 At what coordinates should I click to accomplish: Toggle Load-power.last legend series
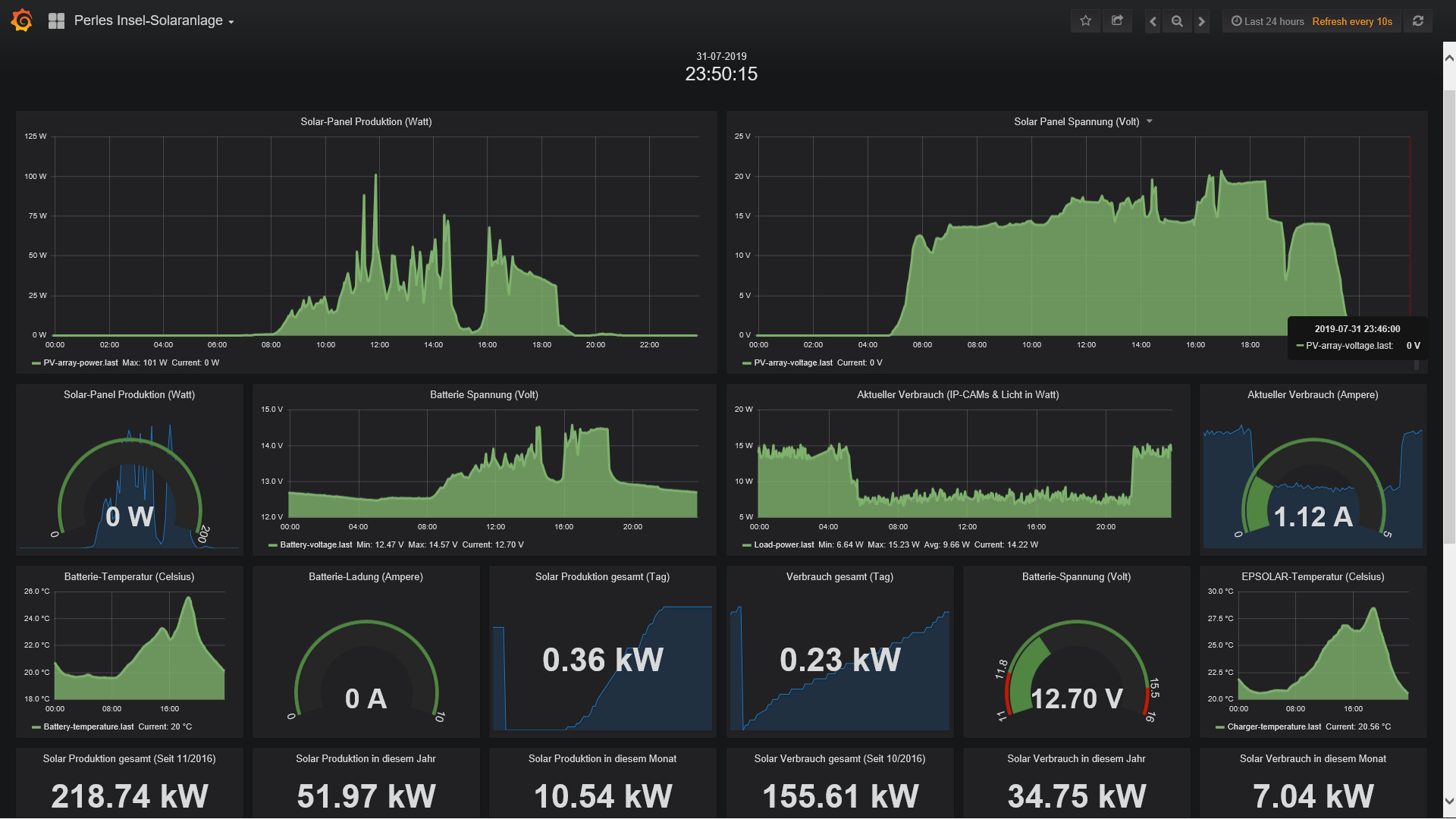(x=783, y=545)
